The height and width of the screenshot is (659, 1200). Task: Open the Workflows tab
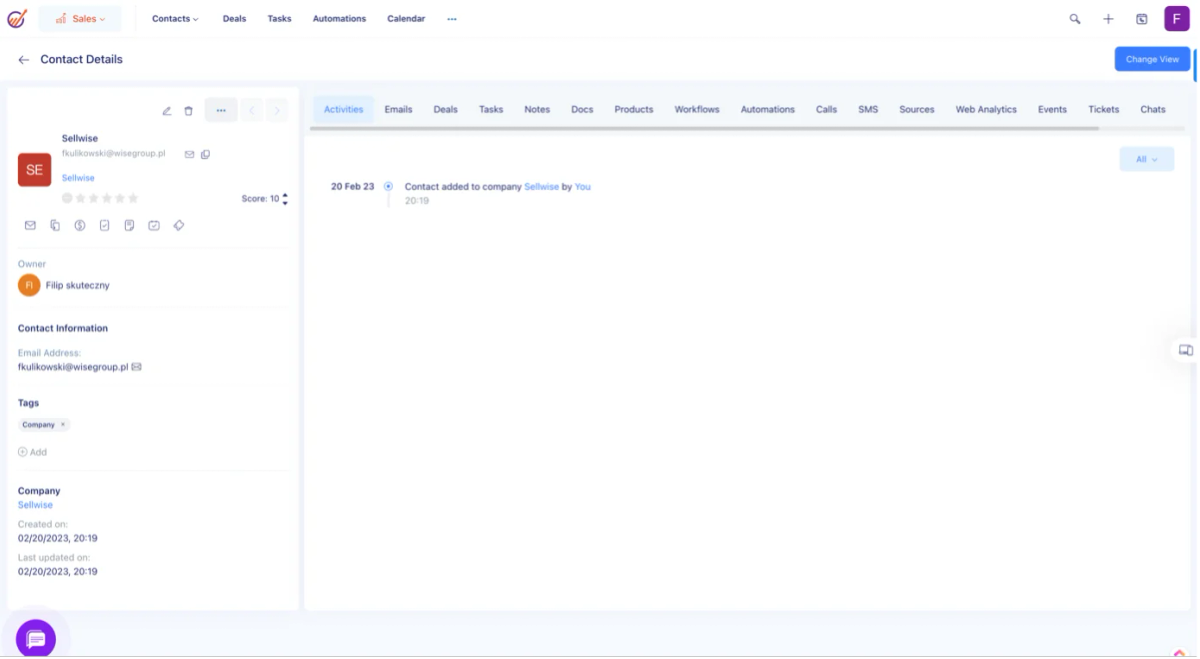[697, 109]
